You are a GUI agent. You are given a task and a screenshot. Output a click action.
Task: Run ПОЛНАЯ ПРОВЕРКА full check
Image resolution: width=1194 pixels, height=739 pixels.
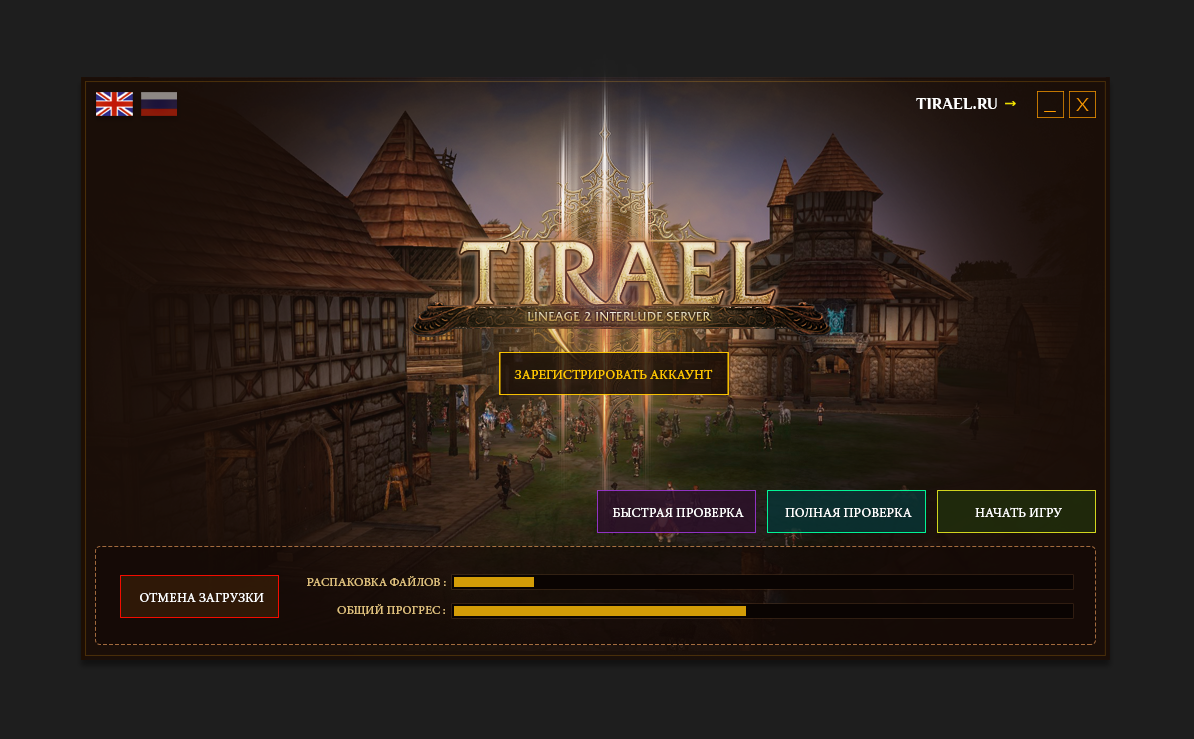[x=846, y=511]
